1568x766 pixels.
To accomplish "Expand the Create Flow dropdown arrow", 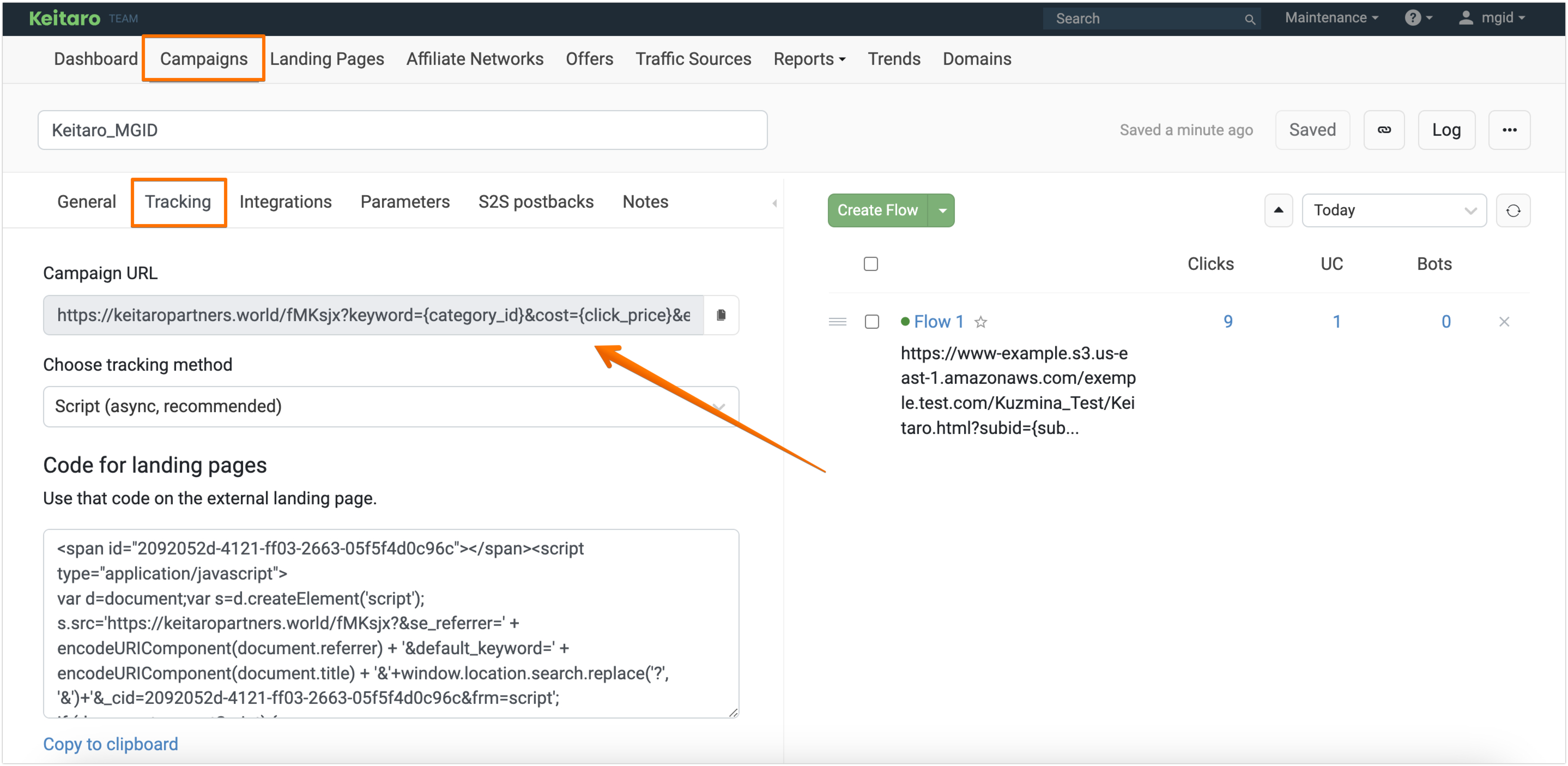I will [942, 211].
